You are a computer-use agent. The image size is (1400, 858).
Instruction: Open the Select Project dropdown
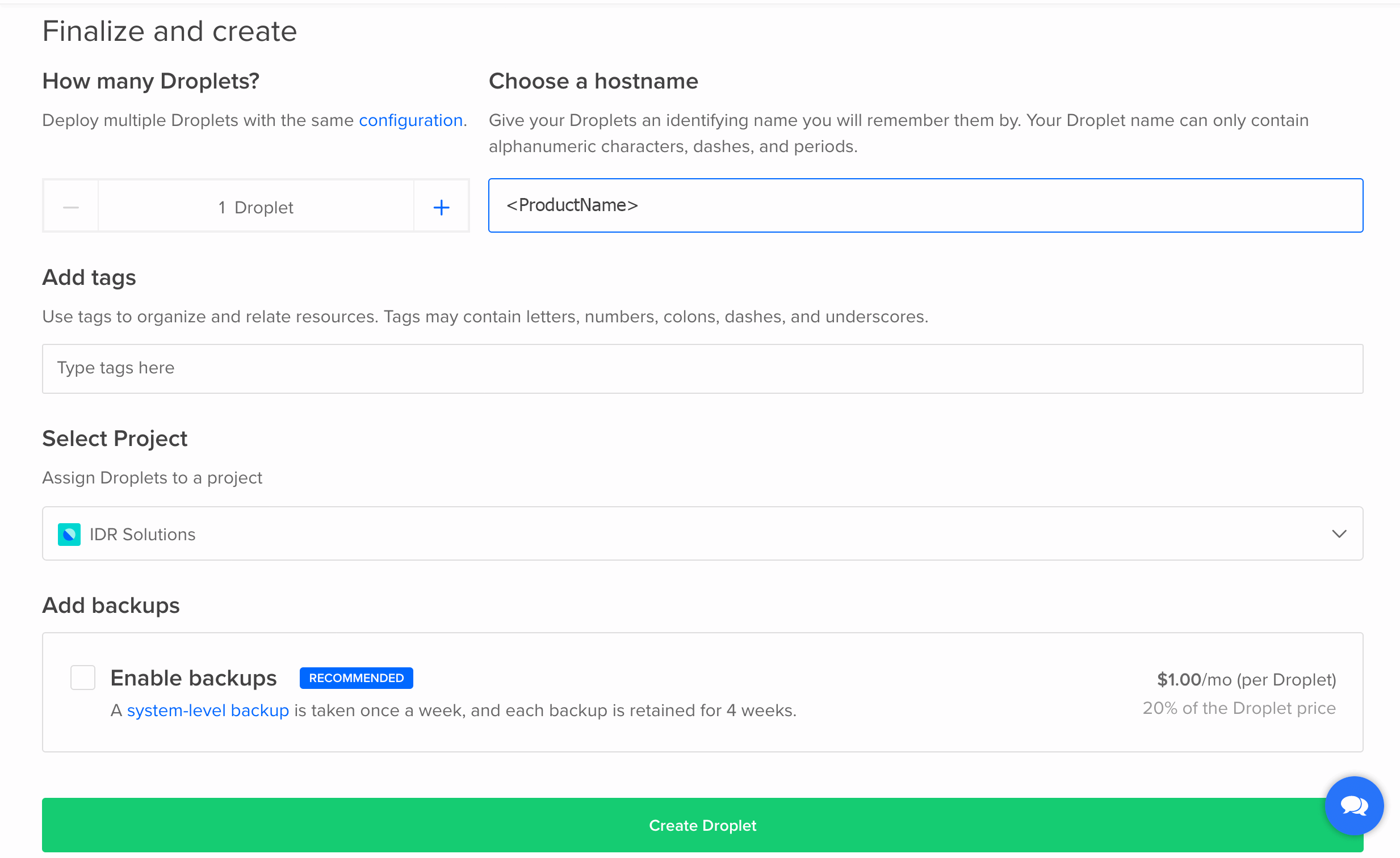(702, 534)
